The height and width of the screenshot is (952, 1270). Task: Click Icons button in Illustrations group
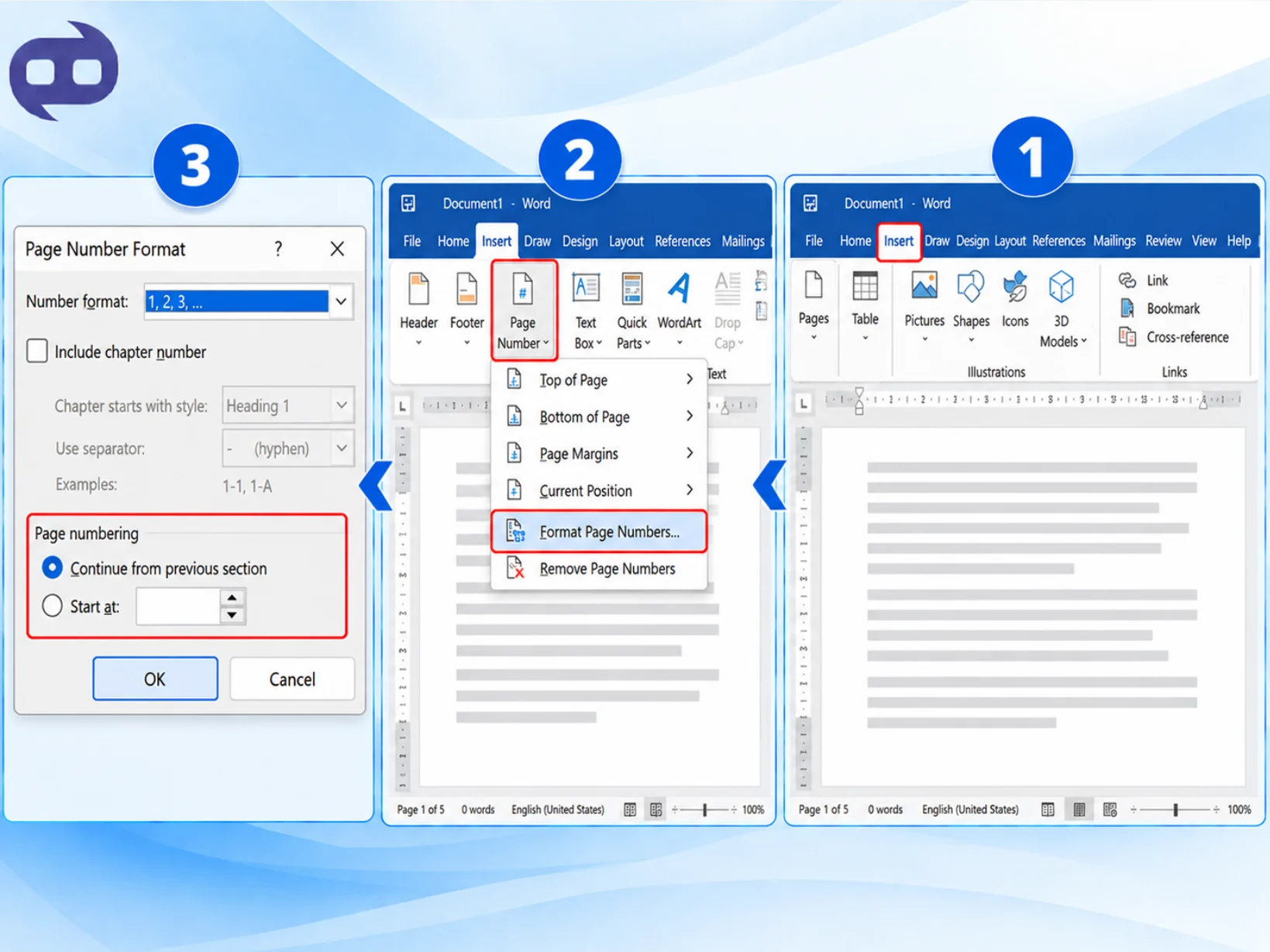click(x=1015, y=301)
